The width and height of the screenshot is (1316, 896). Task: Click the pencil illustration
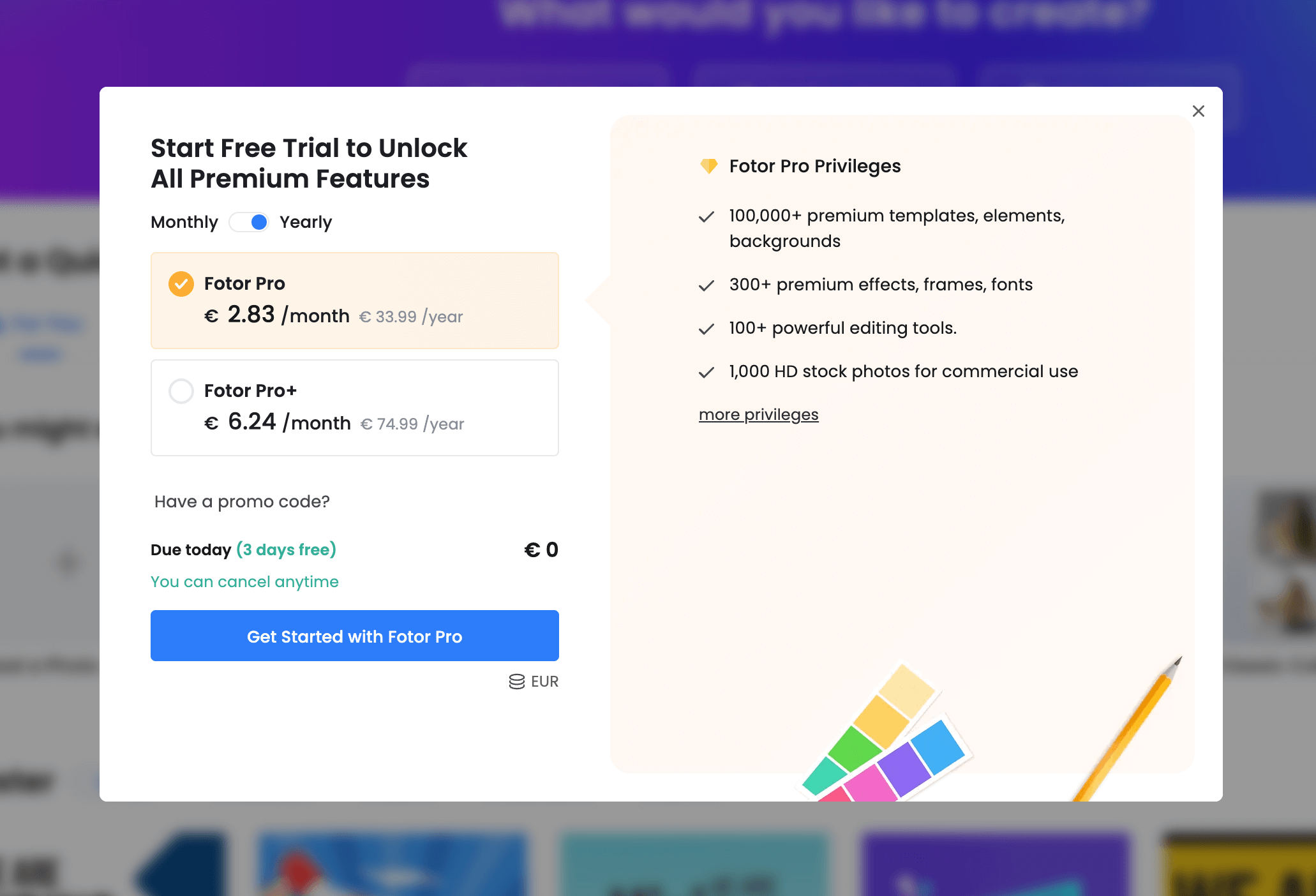pyautogui.click(x=1130, y=728)
